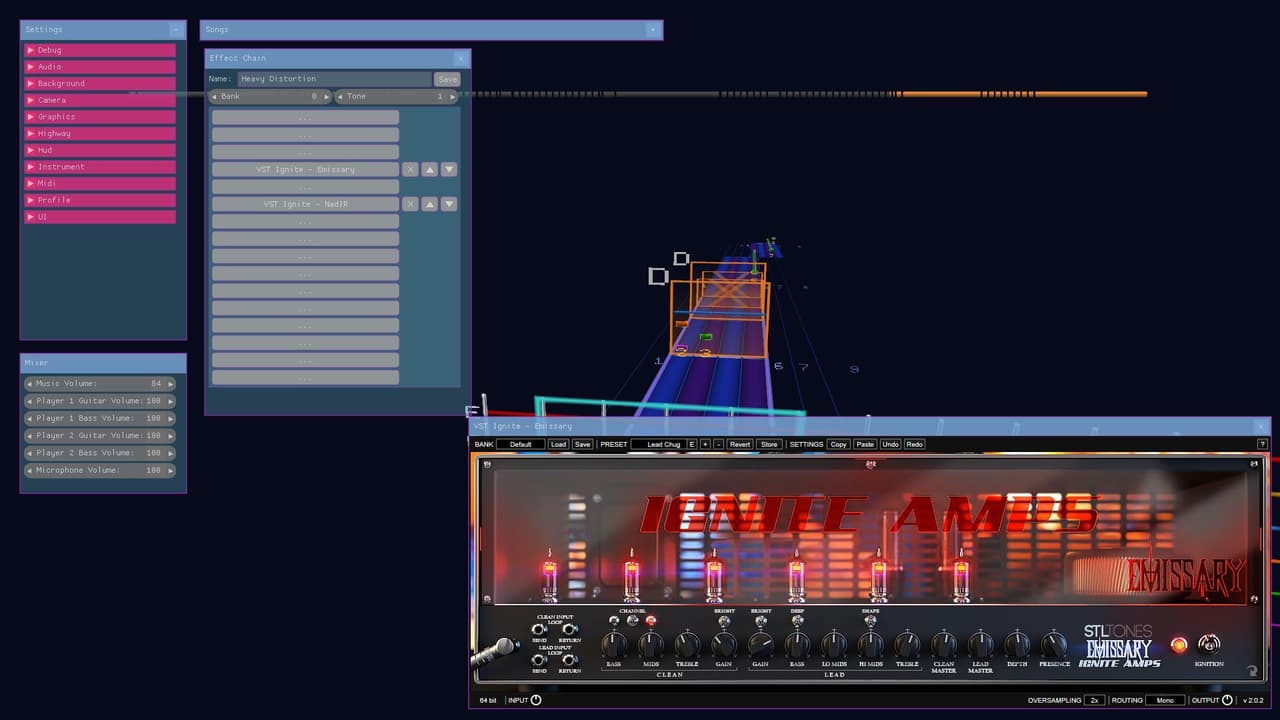The width and height of the screenshot is (1280, 720).
Task: Store the current preset
Action: click(769, 444)
